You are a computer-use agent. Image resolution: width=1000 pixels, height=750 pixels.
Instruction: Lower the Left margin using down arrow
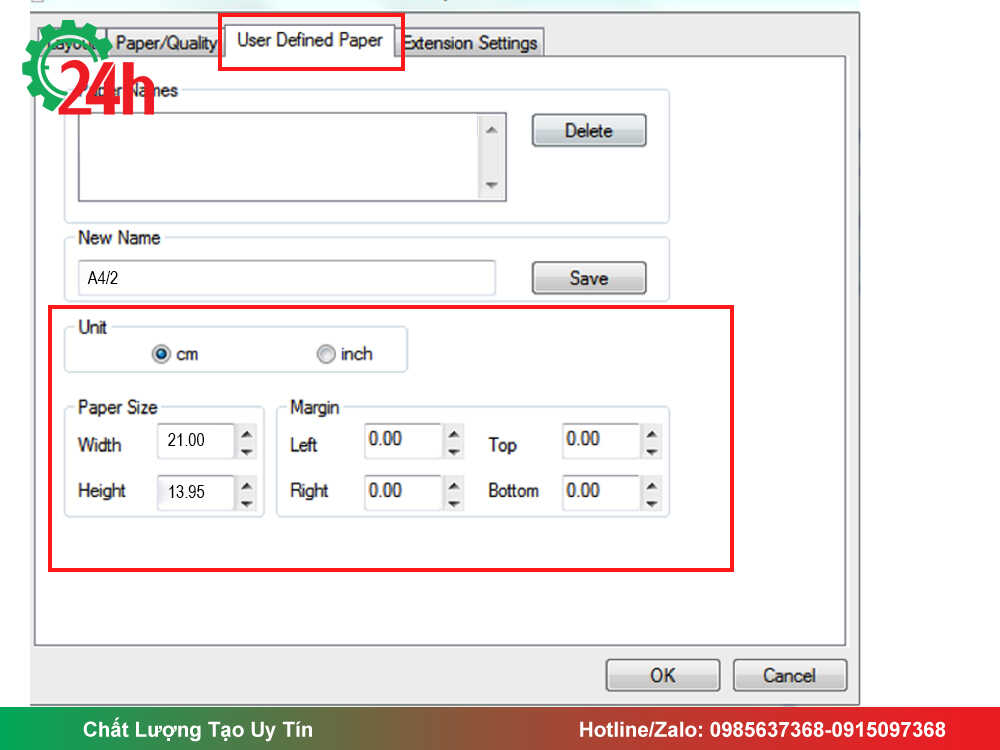point(453,452)
